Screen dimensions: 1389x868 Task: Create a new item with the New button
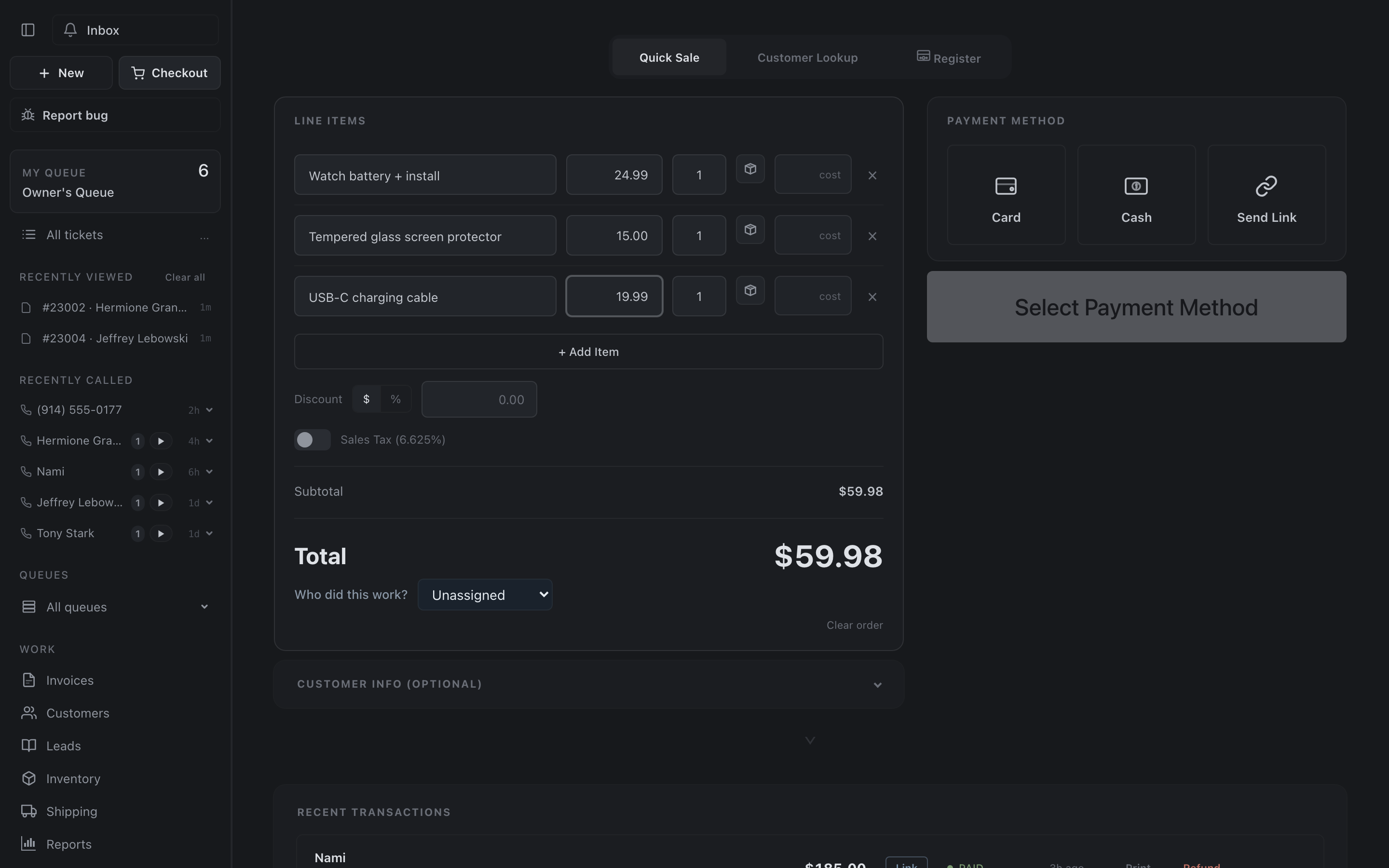click(x=61, y=73)
